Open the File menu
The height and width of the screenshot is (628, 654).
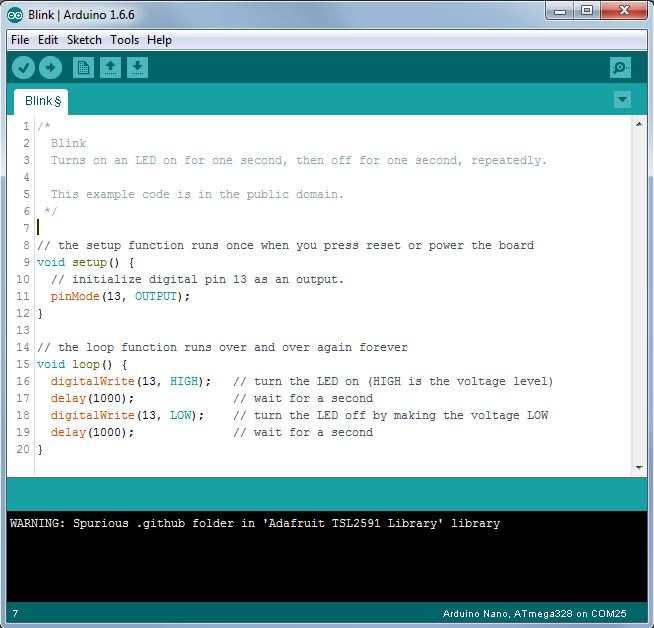tap(20, 40)
